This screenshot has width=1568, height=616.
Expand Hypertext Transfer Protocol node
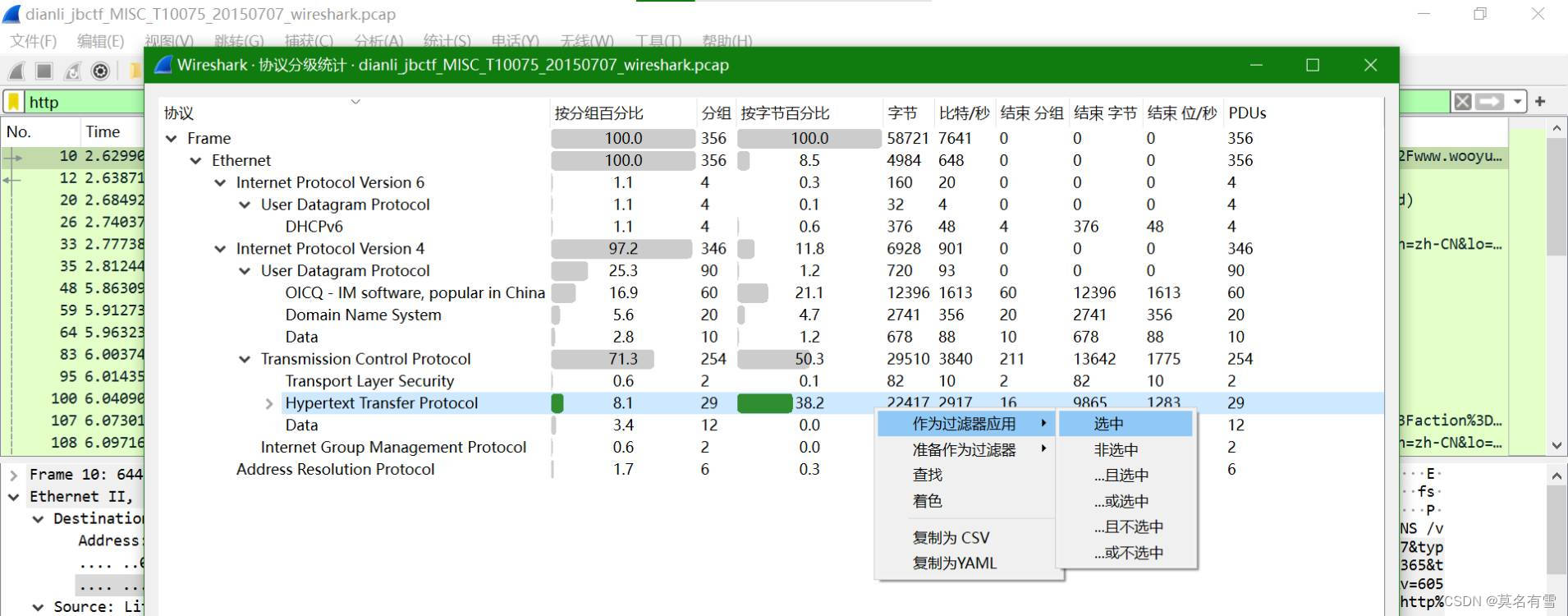point(269,403)
